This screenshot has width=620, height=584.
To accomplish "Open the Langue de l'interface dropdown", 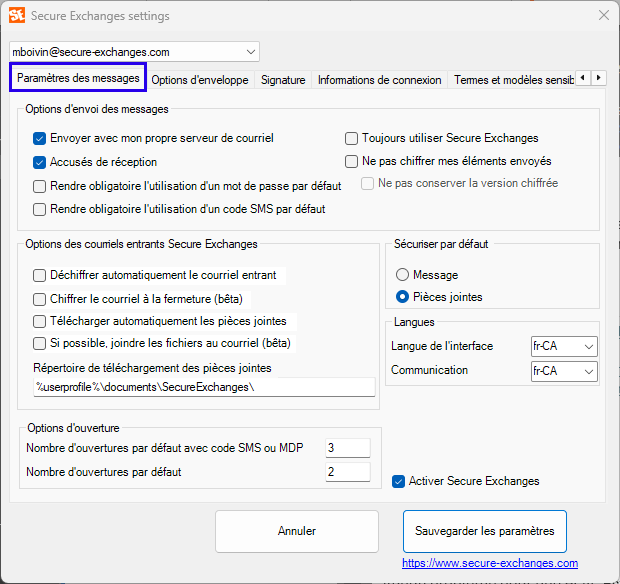I will pos(564,346).
